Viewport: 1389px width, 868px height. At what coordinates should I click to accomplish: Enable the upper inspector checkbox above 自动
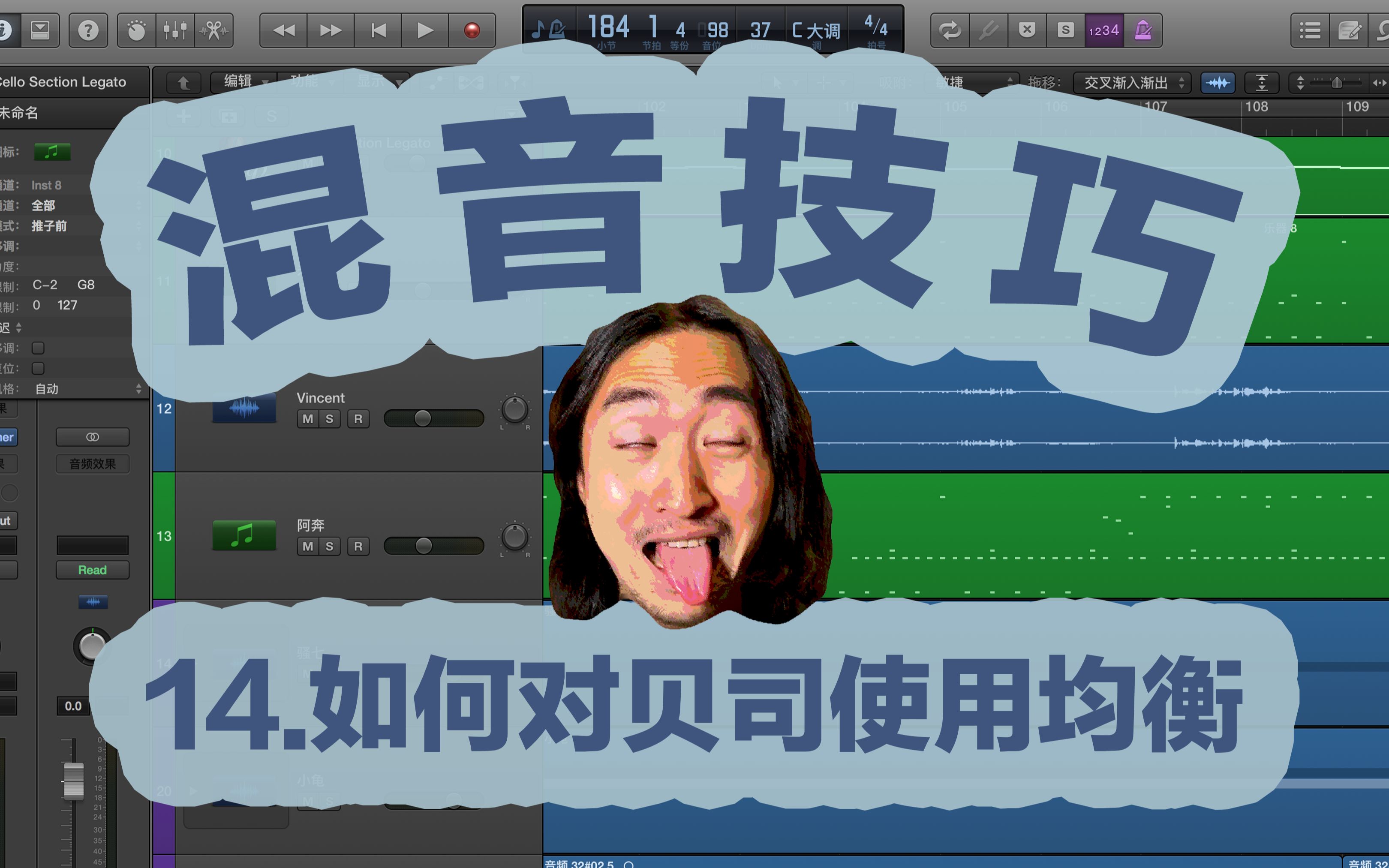click(38, 348)
